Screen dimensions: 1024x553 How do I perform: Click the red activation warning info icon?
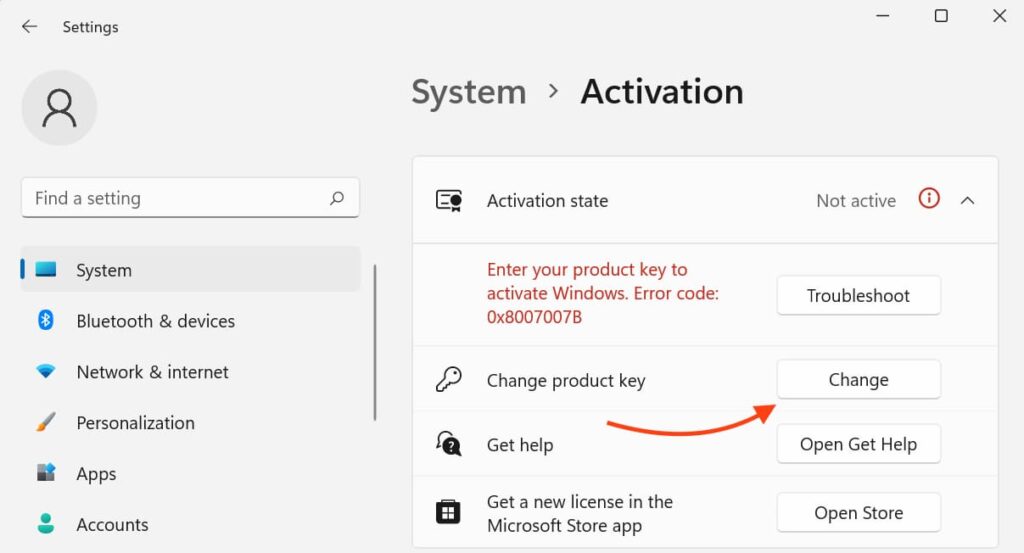coord(929,199)
